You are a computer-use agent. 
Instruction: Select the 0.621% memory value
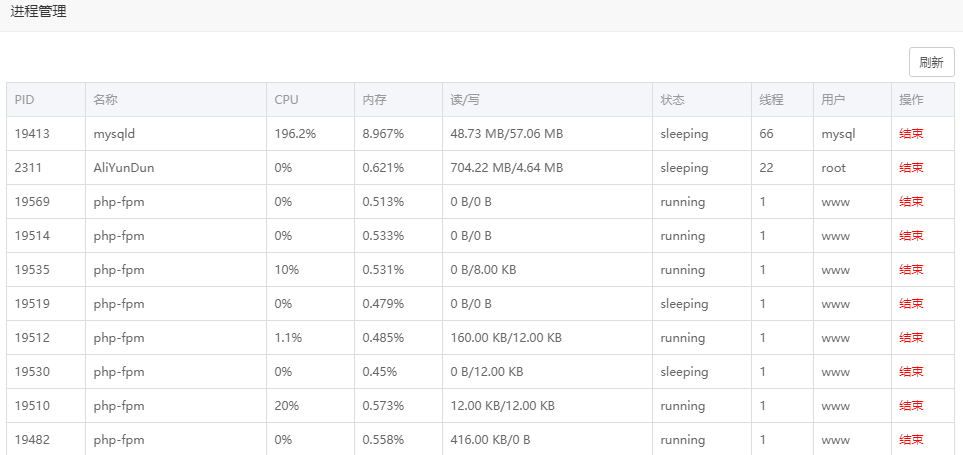coord(383,168)
